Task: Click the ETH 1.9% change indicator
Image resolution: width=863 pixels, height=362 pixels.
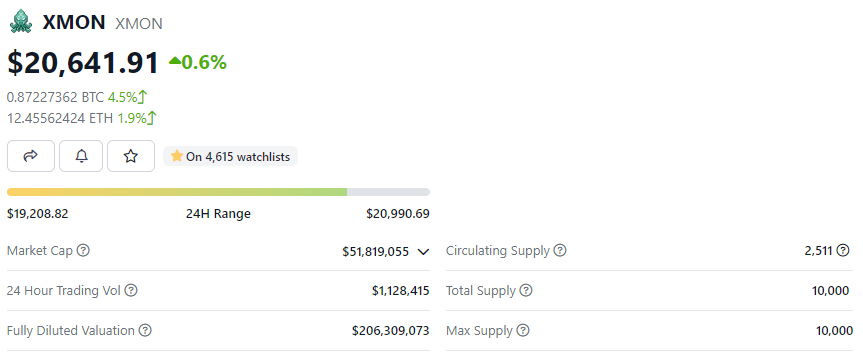Action: point(137,118)
